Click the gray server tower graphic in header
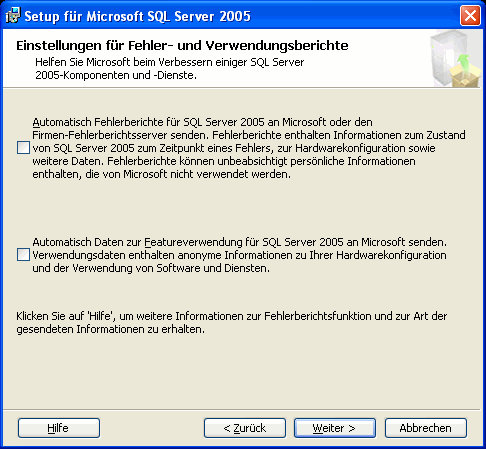Image resolution: width=486 pixels, height=449 pixels. [x=445, y=57]
